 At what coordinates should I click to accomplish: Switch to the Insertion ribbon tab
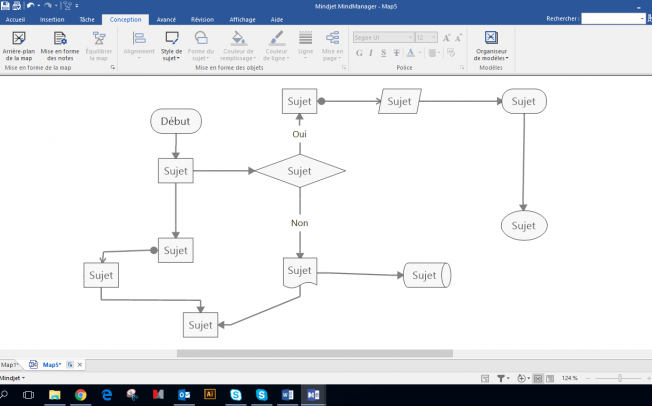52,19
